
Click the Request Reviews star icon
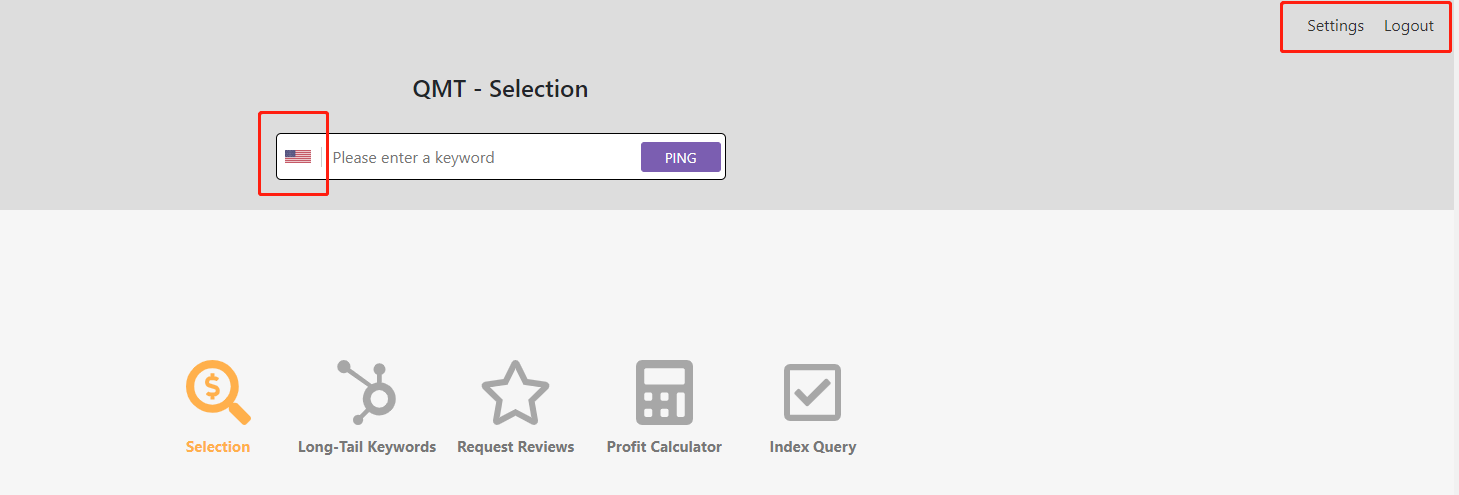[x=515, y=393]
